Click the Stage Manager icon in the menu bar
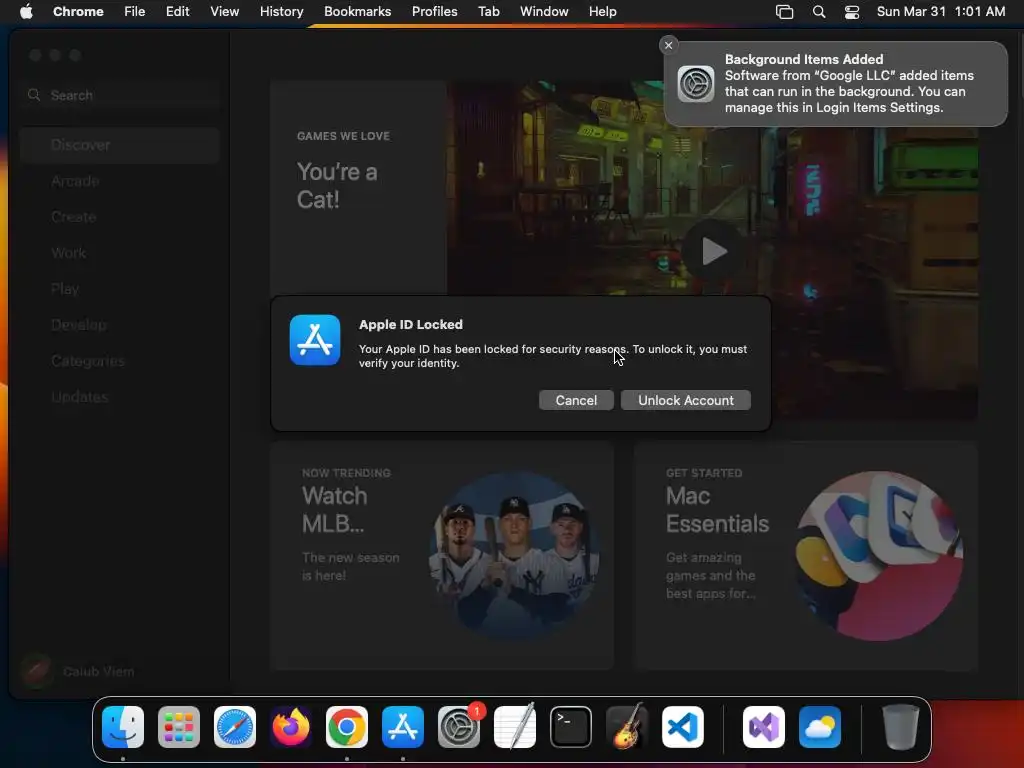The height and width of the screenshot is (768, 1024). tap(784, 12)
